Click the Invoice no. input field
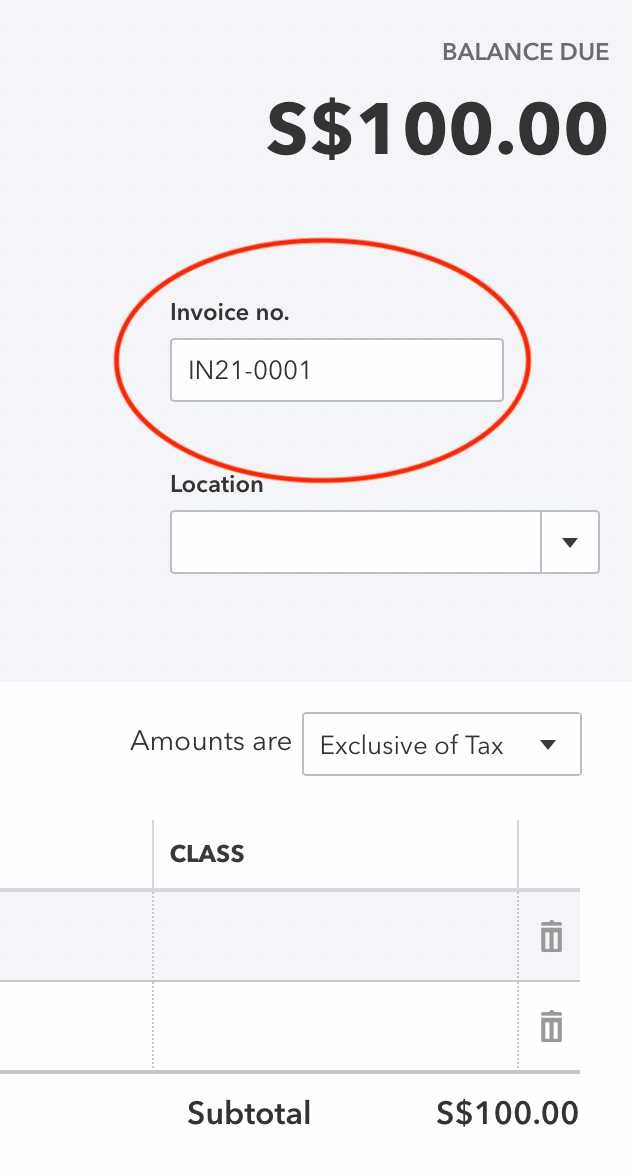 pos(336,370)
